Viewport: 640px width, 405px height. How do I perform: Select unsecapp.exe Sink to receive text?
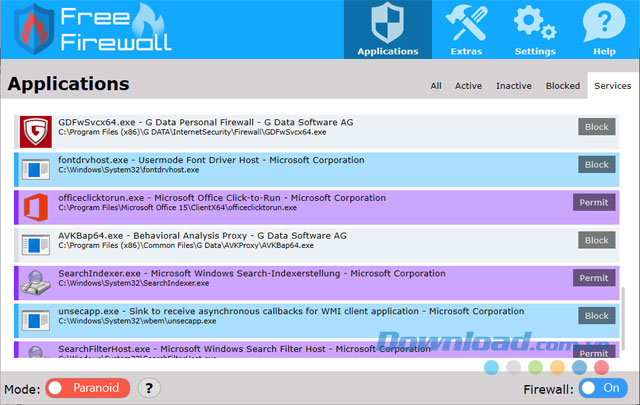click(x=291, y=311)
